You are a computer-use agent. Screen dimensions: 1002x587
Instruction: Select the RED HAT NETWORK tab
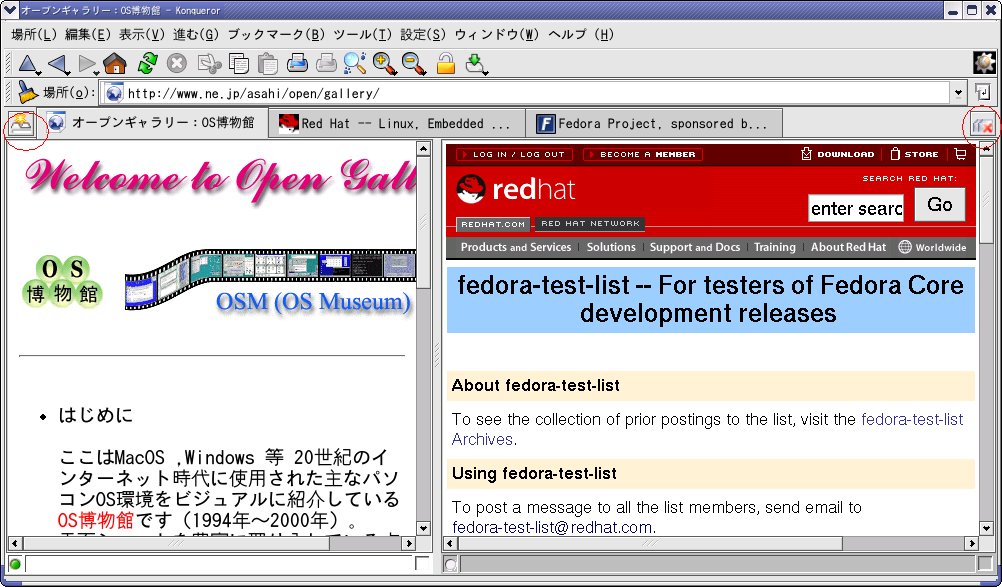click(x=590, y=224)
